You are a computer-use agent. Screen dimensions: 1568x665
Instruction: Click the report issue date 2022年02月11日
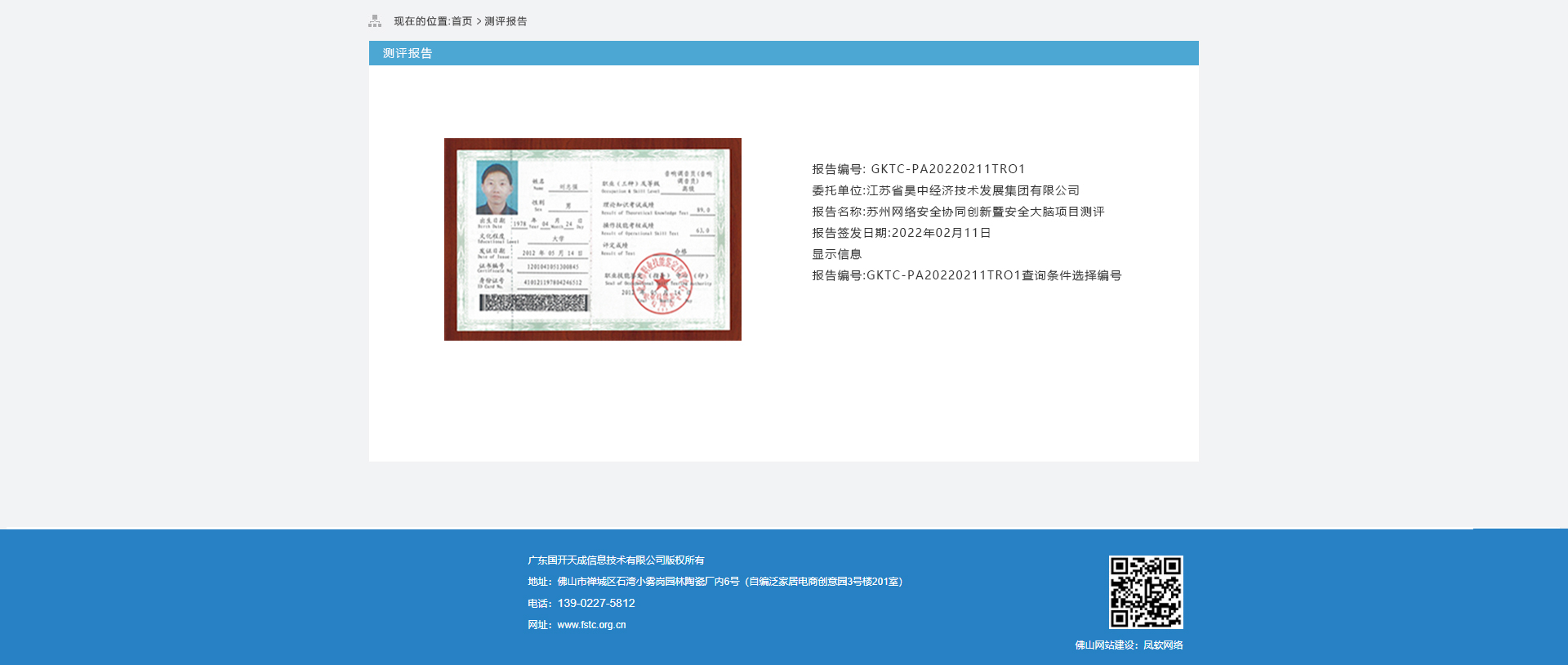click(x=941, y=233)
